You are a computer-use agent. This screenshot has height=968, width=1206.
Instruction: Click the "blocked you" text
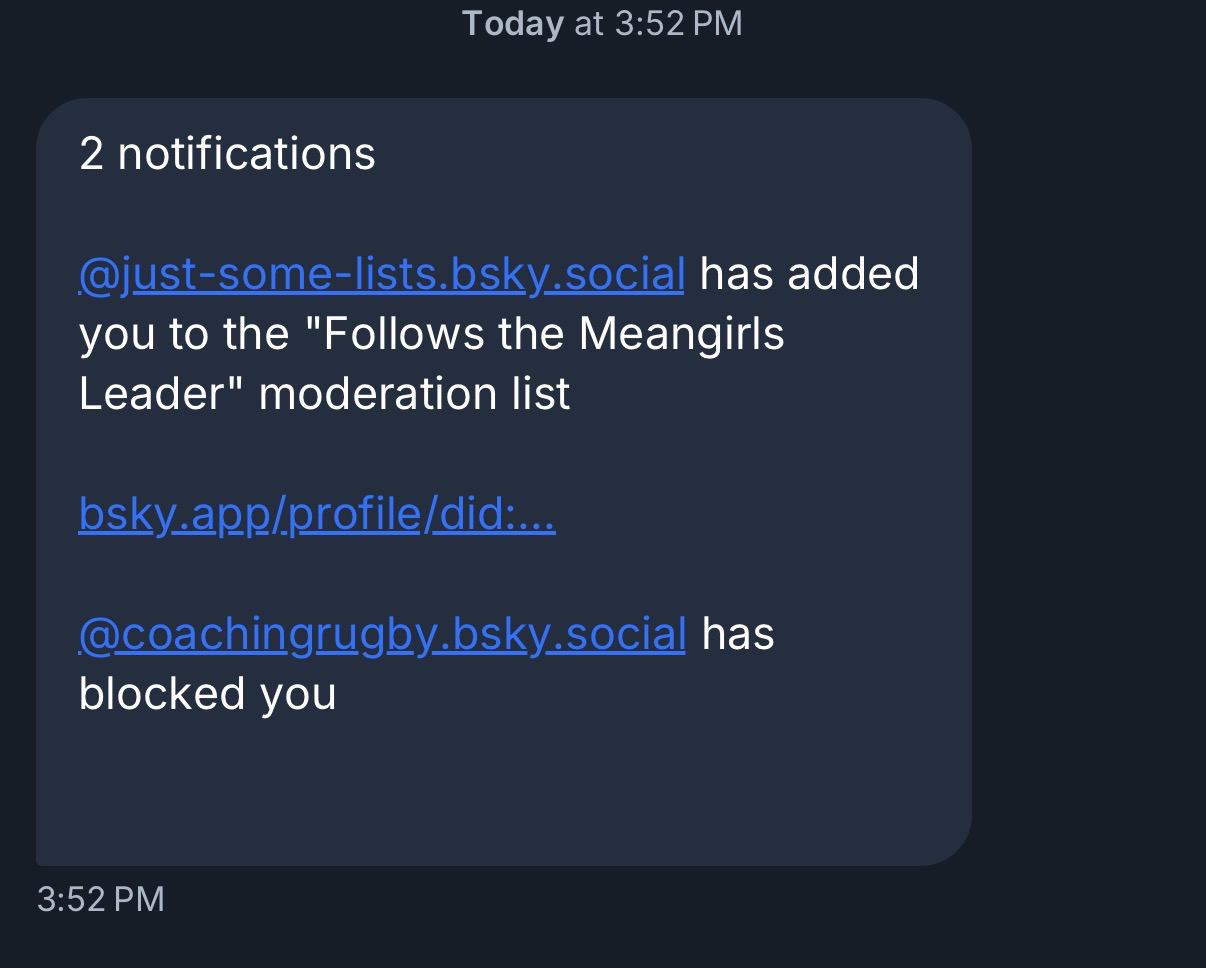[x=207, y=694]
